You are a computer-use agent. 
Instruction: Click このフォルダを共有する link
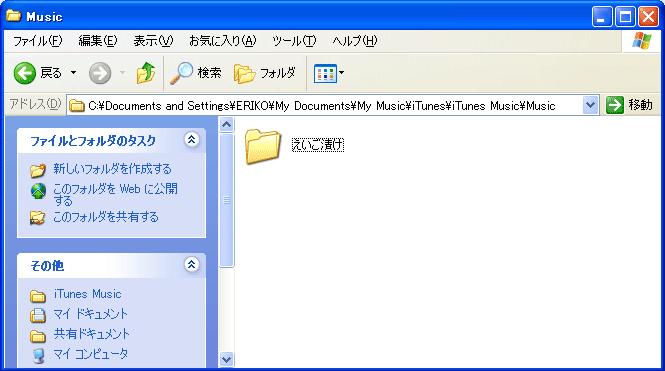coord(106,217)
